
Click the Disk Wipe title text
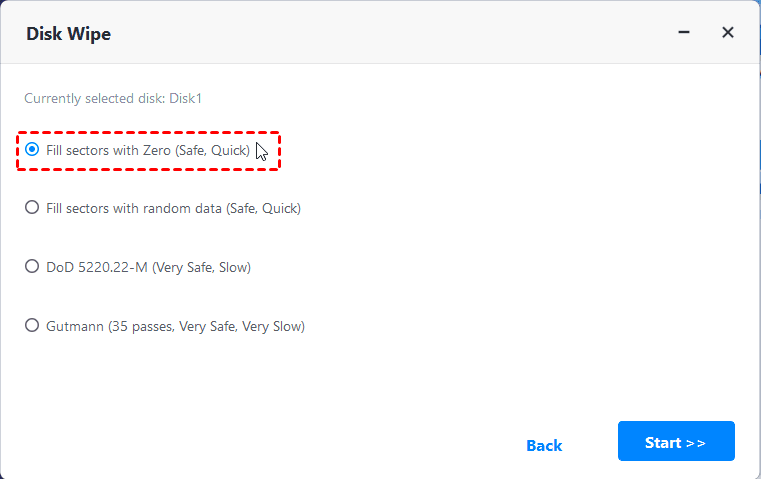(x=68, y=34)
